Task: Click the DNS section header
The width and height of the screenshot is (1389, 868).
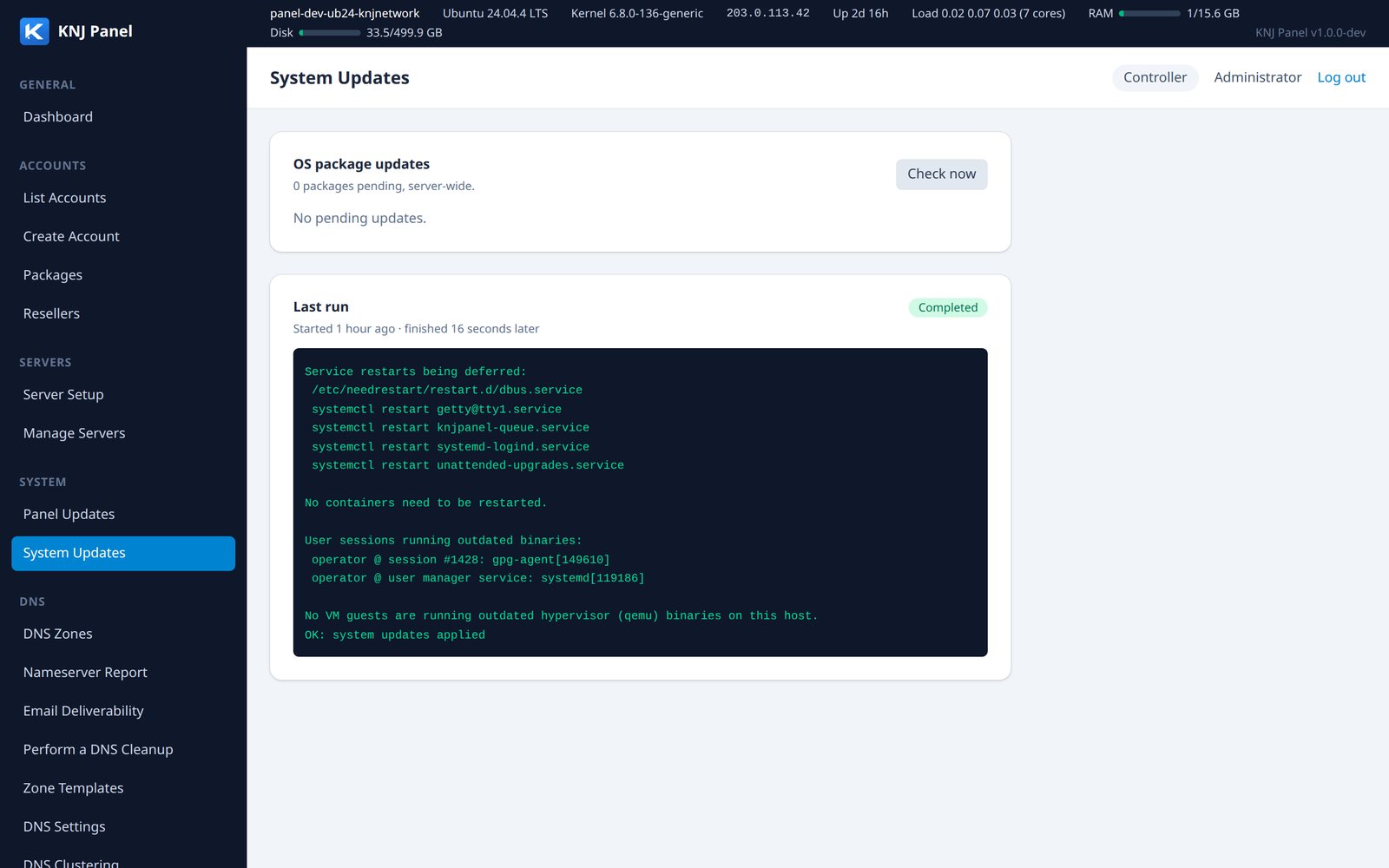Action: tap(32, 602)
